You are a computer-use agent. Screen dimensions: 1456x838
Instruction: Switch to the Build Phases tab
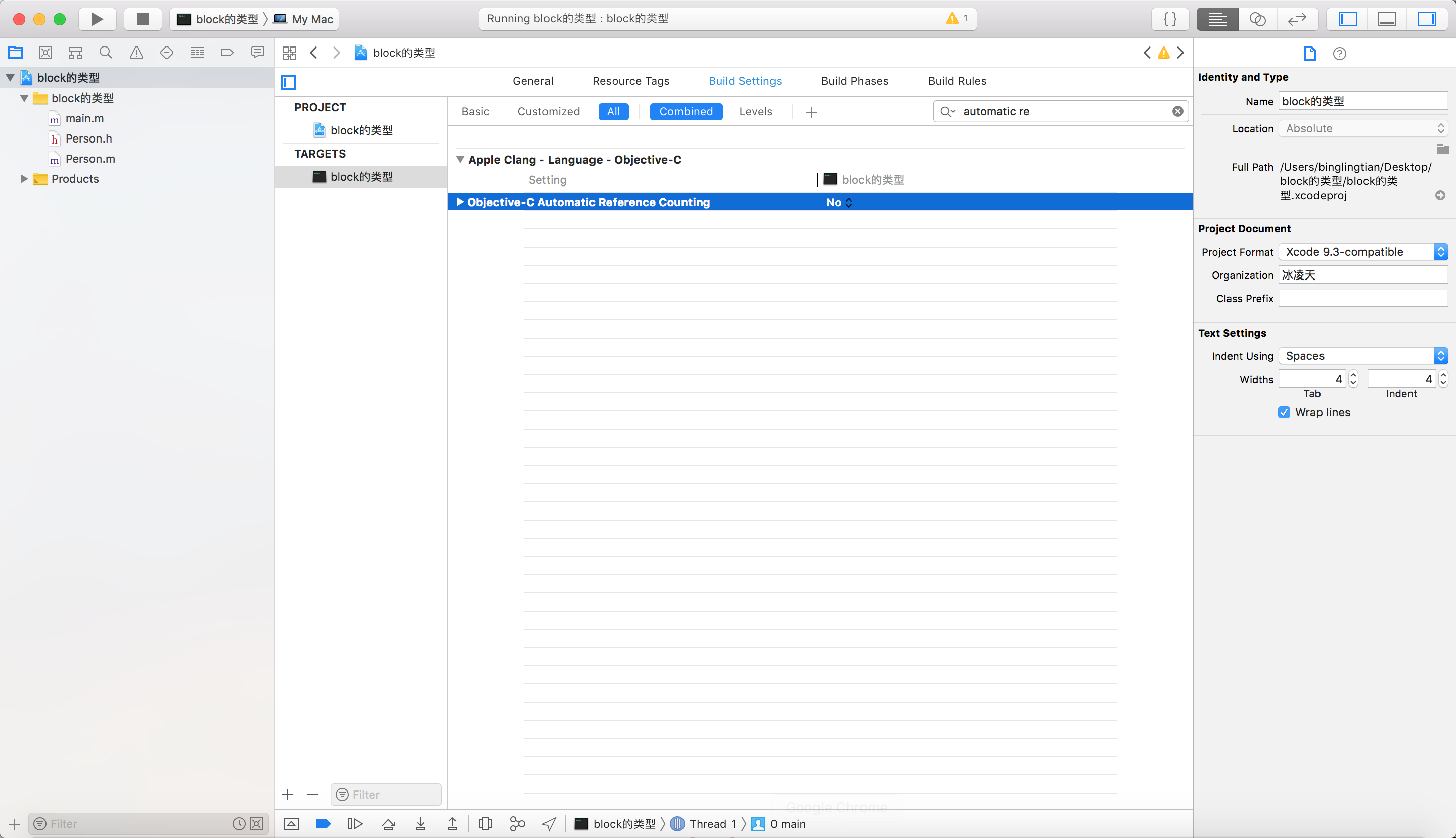click(854, 81)
